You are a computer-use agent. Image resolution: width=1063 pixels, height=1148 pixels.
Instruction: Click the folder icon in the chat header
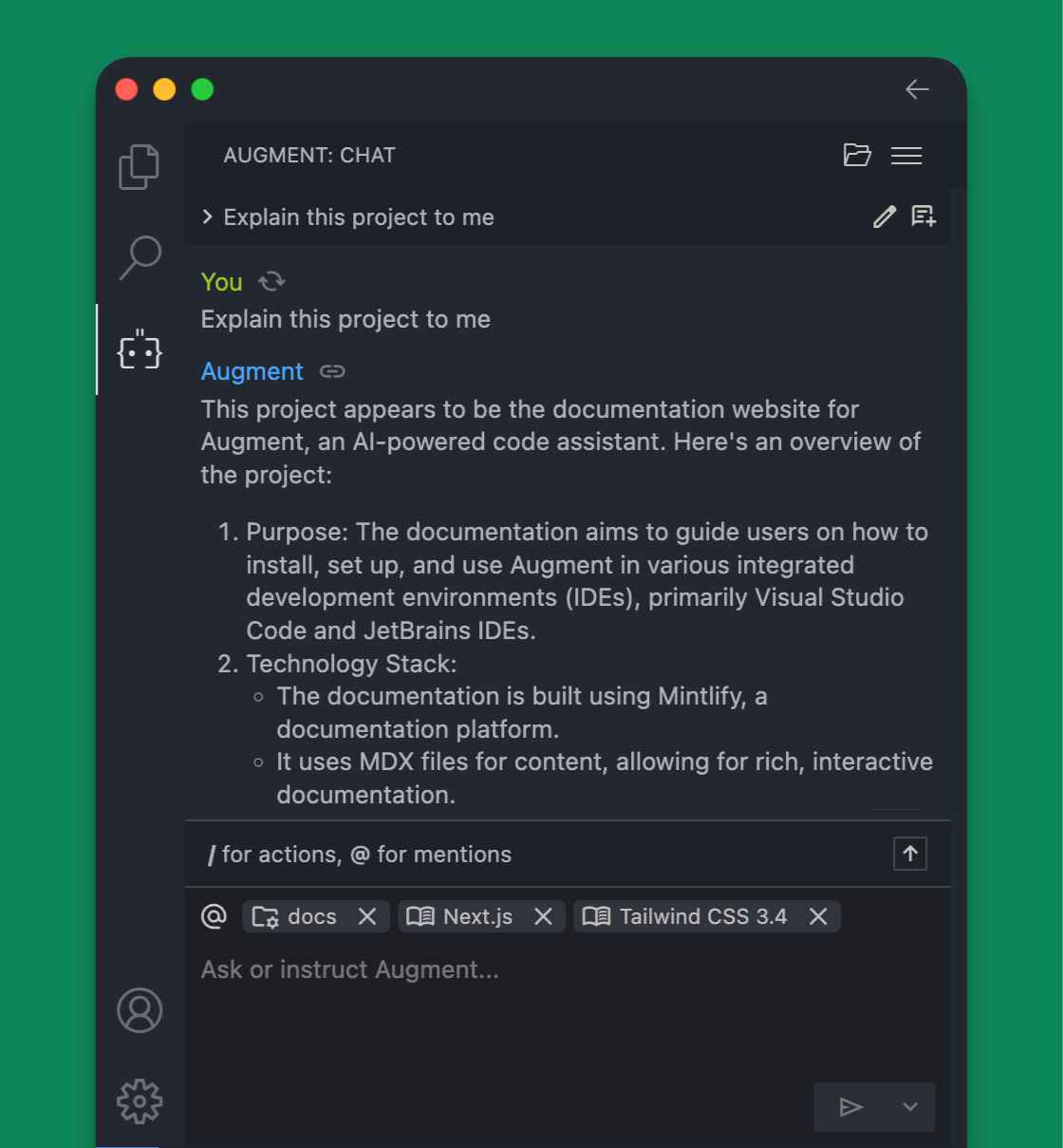[857, 155]
